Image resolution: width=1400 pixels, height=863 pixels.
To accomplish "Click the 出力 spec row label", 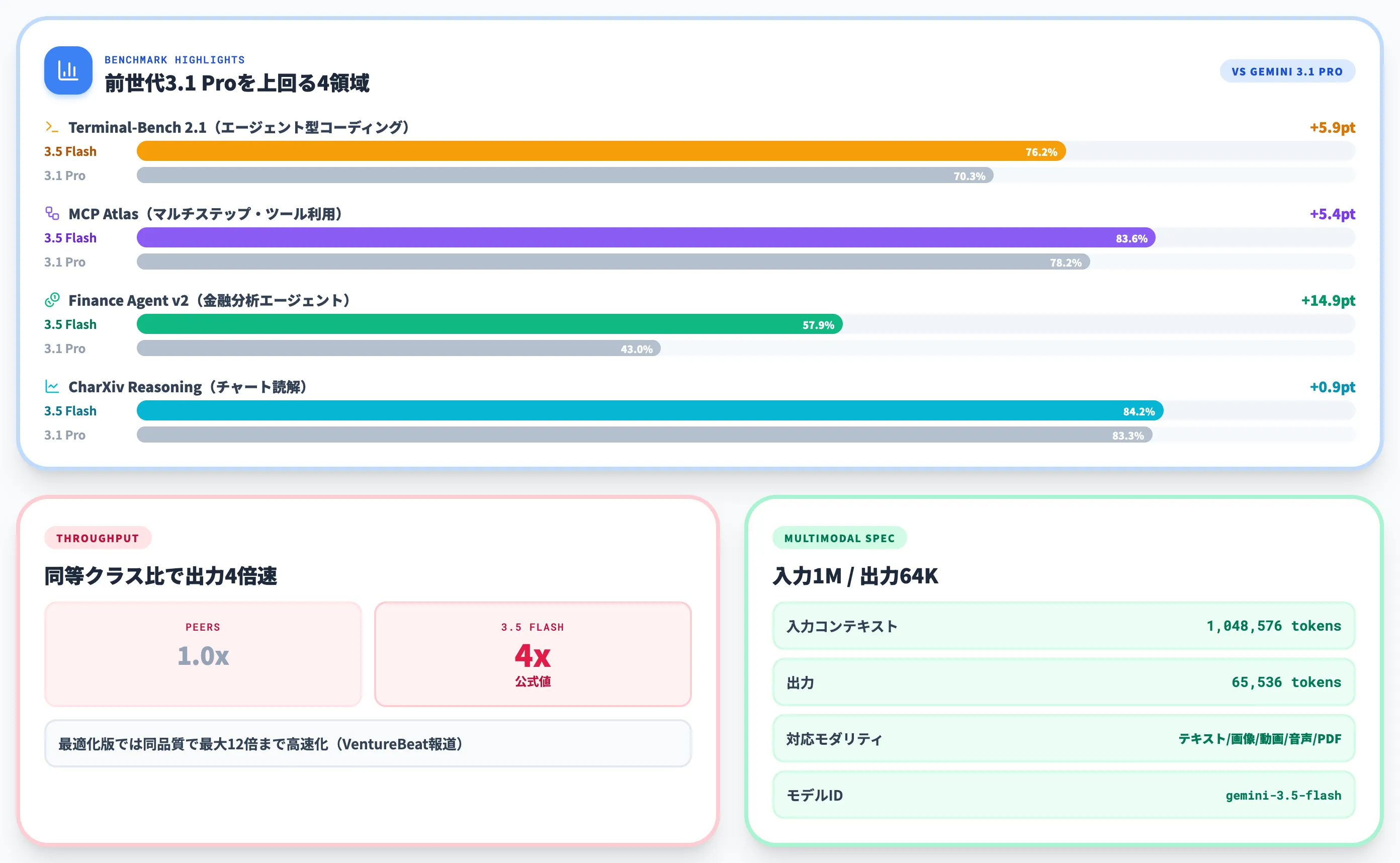I will [800, 682].
